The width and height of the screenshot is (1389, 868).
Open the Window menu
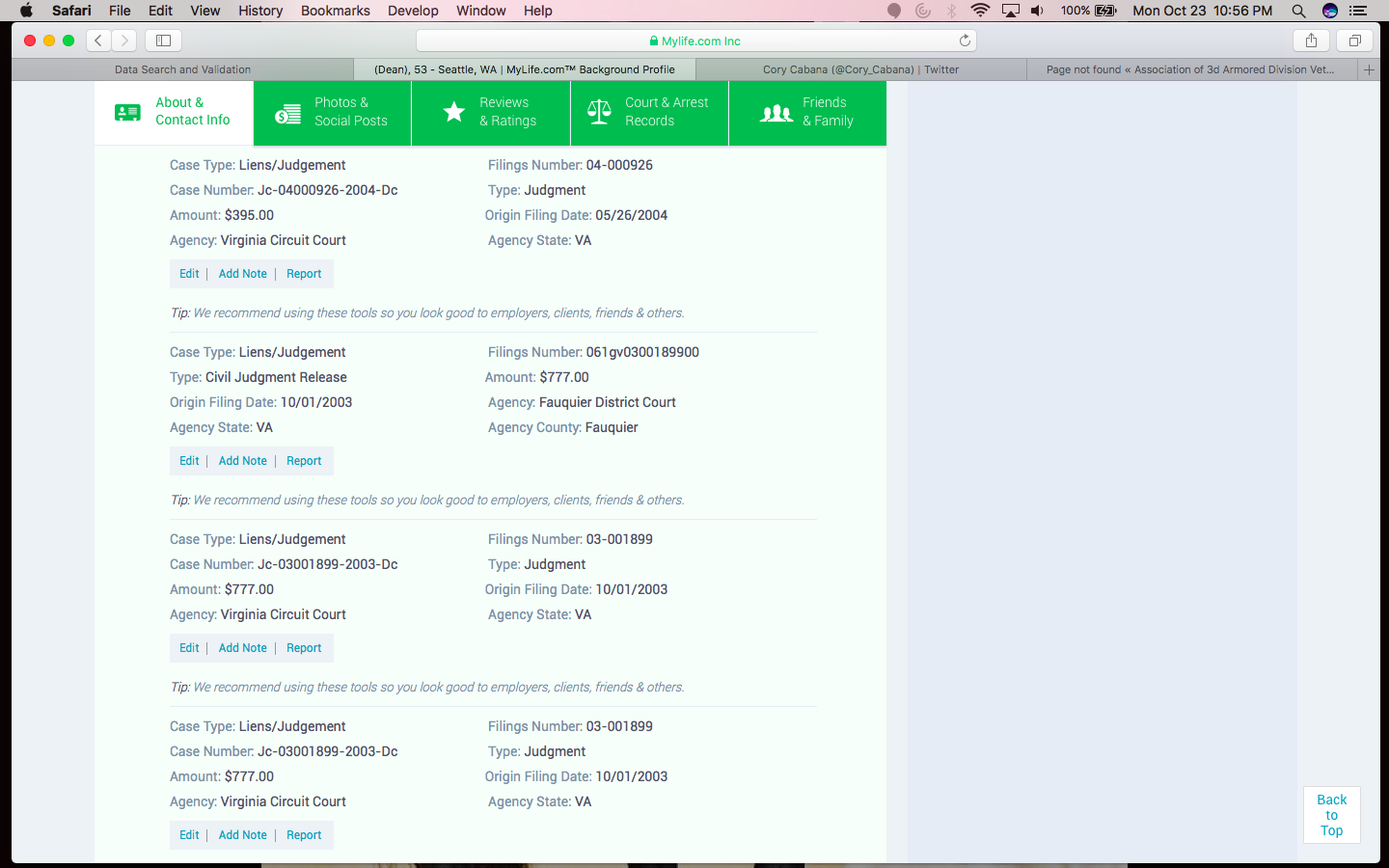pyautogui.click(x=480, y=11)
